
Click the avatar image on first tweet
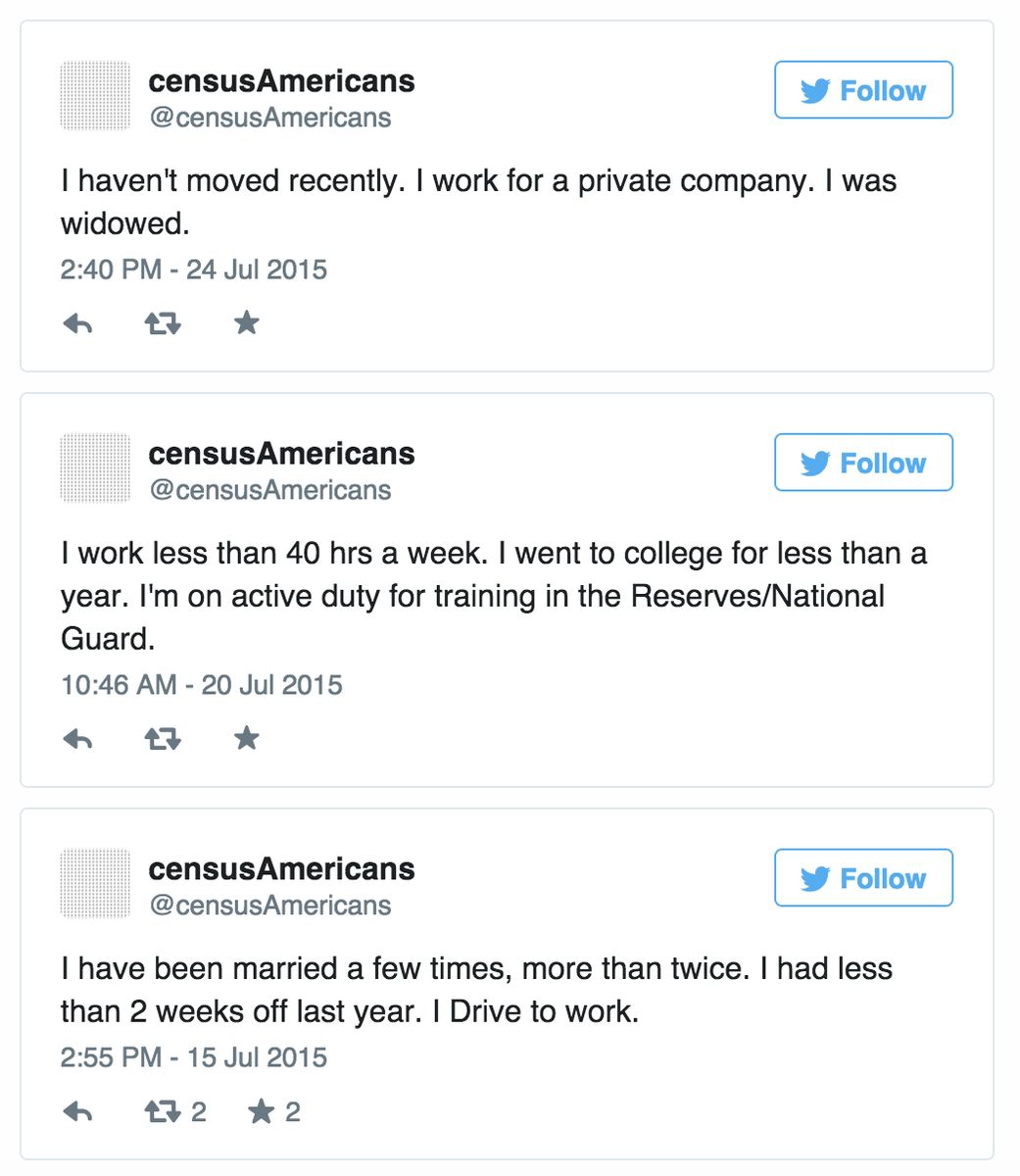pyautogui.click(x=95, y=96)
